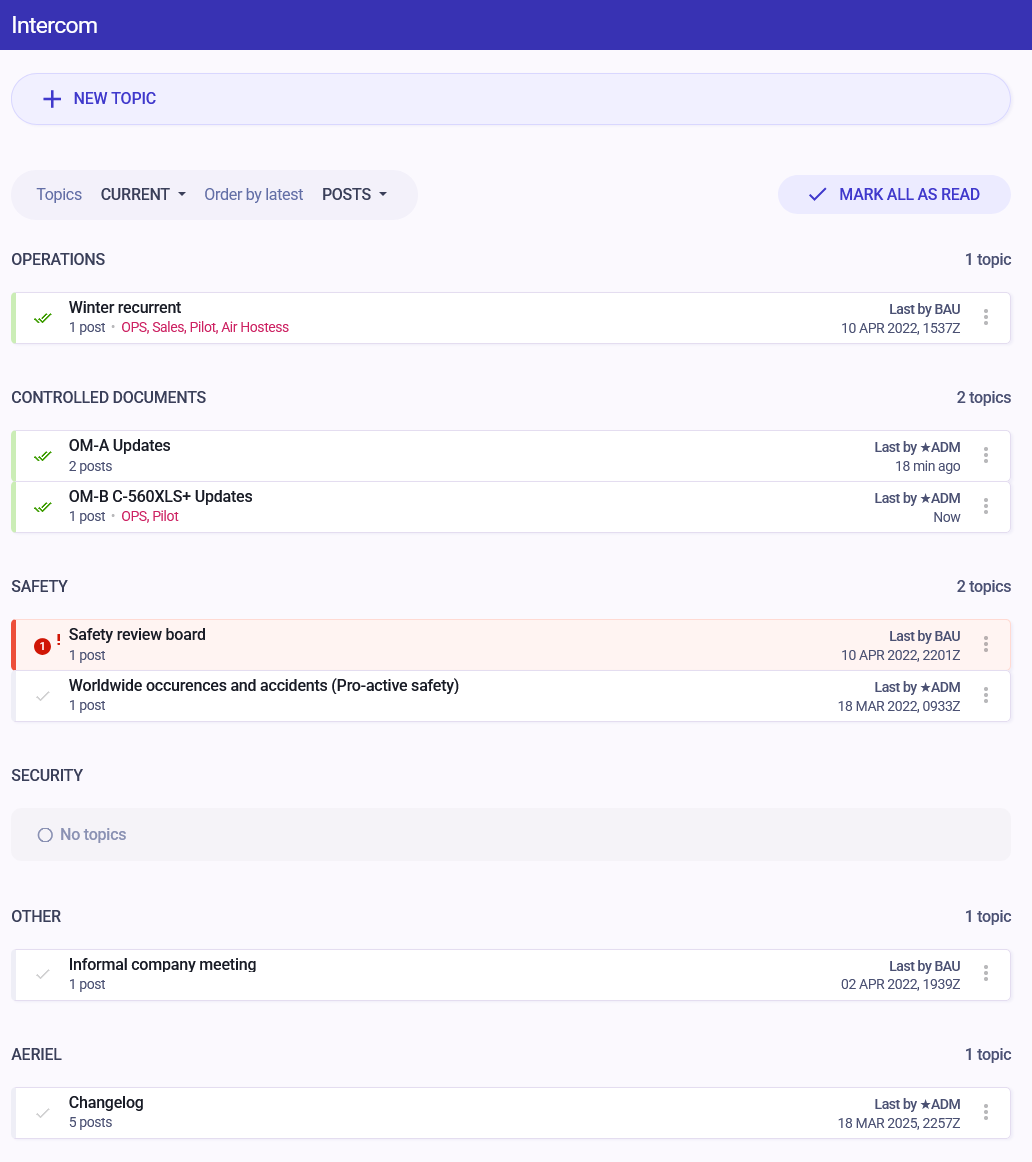The image size is (1032, 1162).
Task: Open options menu for Informal company meeting
Action: [x=985, y=974]
